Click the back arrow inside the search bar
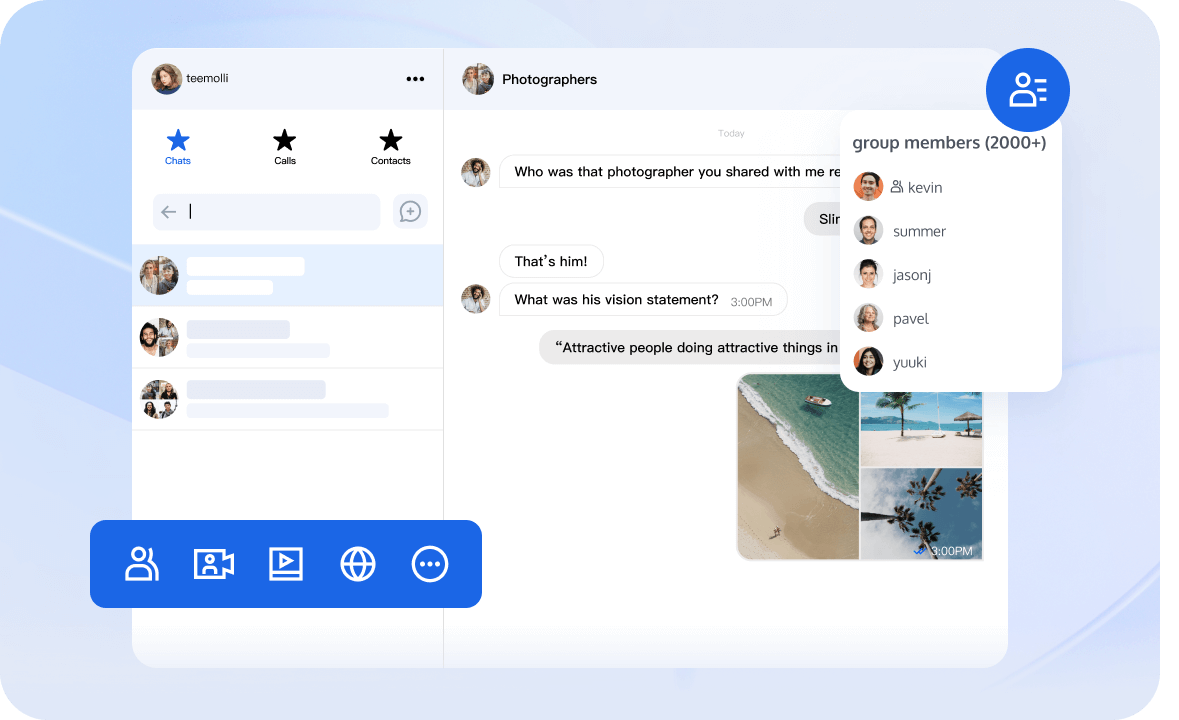The image size is (1179, 720). pyautogui.click(x=169, y=211)
